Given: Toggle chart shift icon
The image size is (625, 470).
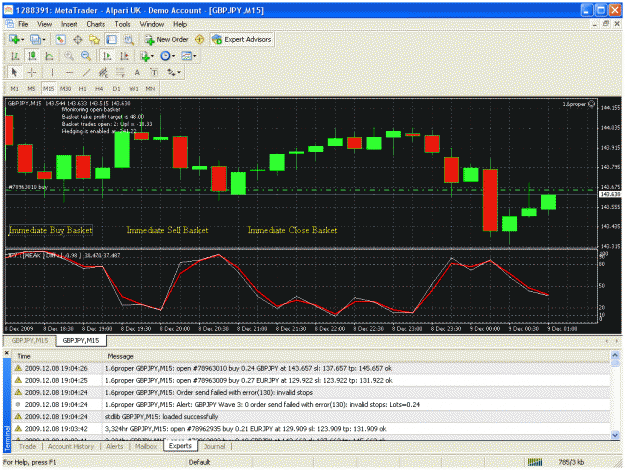Looking at the screenshot, I should coord(124,56).
